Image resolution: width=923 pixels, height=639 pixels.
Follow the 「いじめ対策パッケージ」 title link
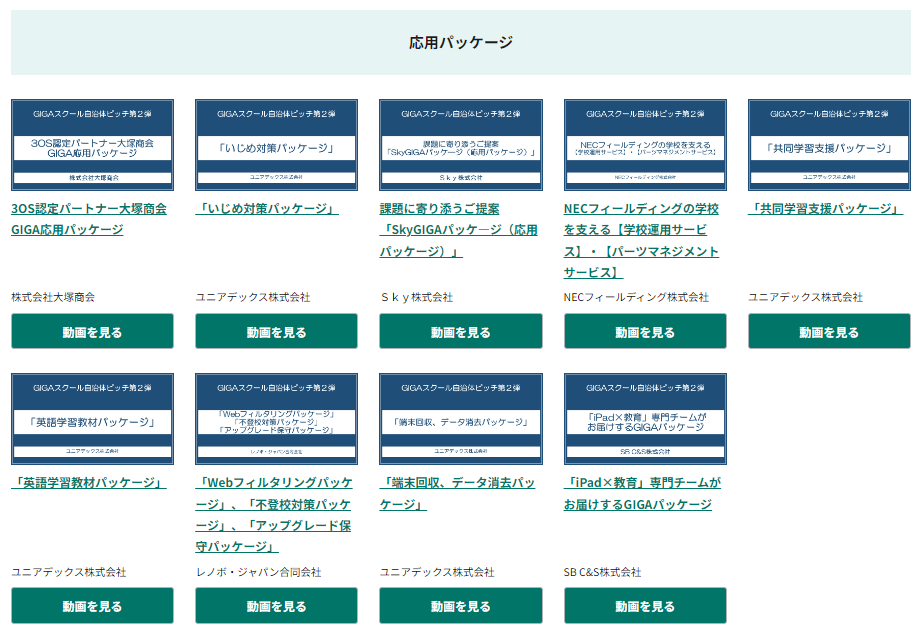click(x=267, y=209)
